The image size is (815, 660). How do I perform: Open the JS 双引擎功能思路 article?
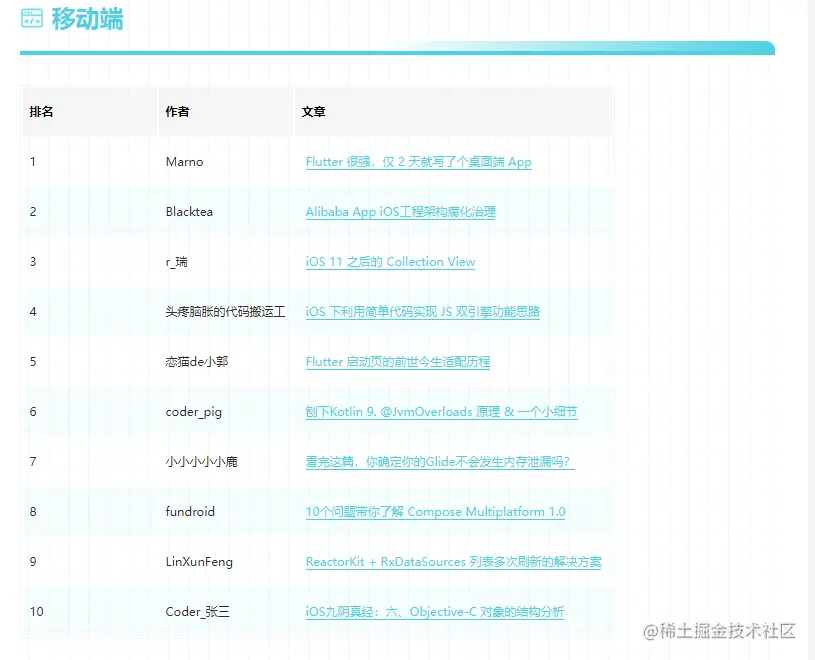click(421, 312)
